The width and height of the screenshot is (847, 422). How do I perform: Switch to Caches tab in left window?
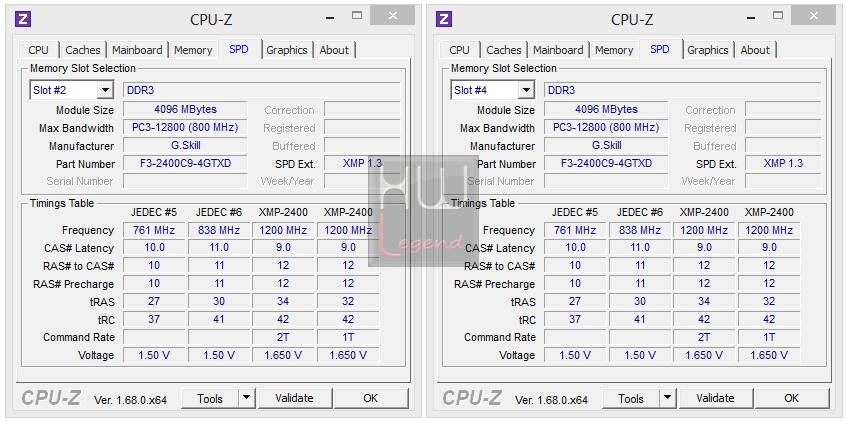tap(83, 50)
